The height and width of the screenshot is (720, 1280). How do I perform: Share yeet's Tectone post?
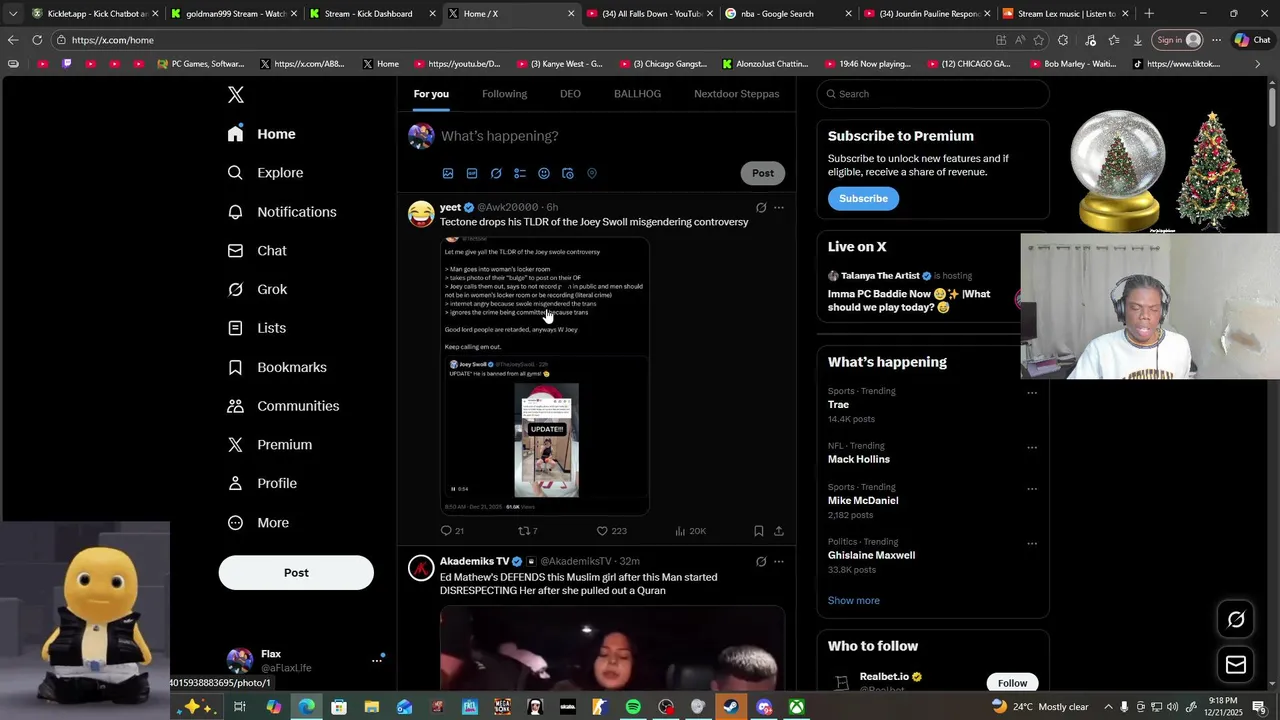[779, 531]
